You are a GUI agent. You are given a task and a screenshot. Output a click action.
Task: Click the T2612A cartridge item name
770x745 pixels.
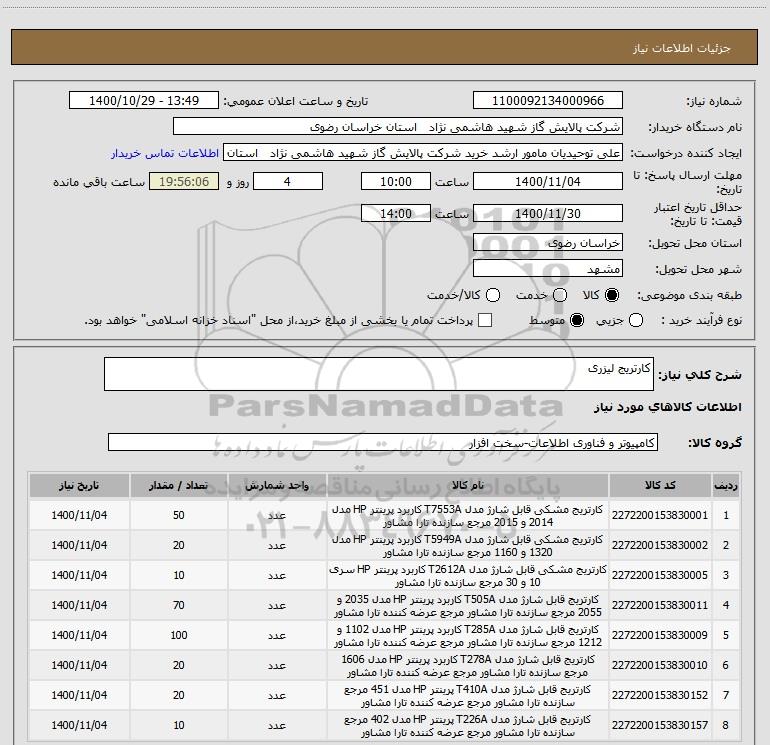[468, 576]
